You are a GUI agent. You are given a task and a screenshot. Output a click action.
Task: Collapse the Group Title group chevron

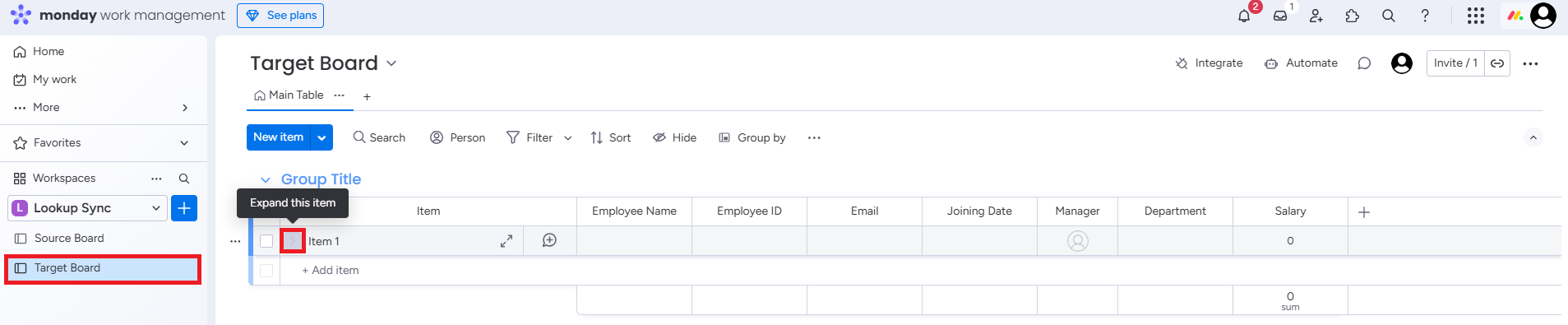265,179
